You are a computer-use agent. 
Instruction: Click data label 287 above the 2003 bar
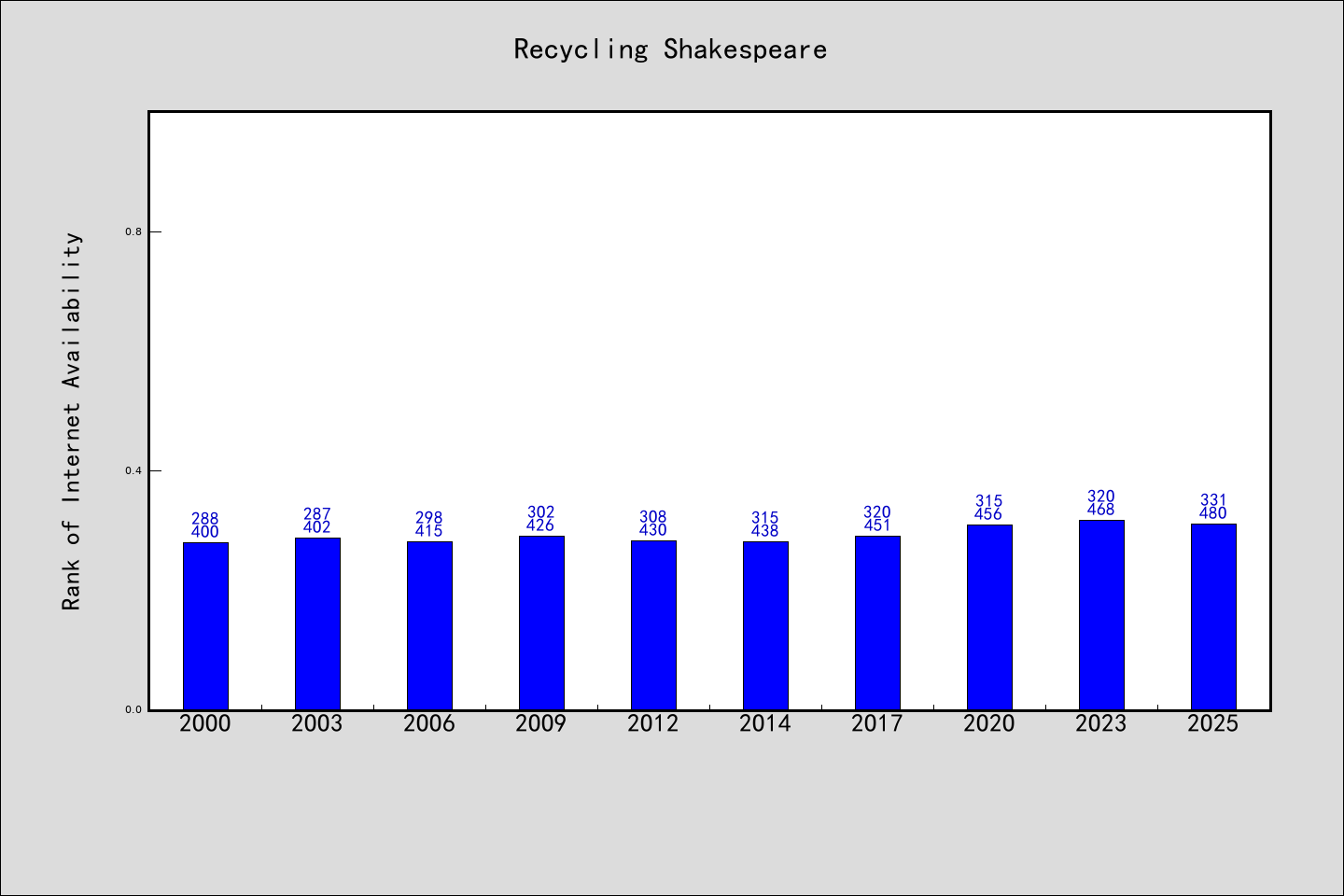(x=317, y=514)
